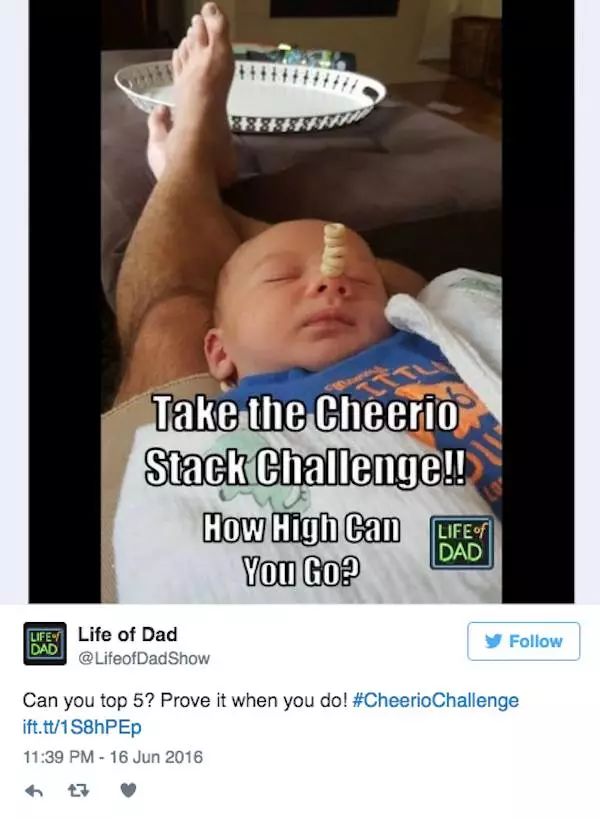The height and width of the screenshot is (819, 600).
Task: Click the Twitter bird in Follow button
Action: [x=493, y=641]
